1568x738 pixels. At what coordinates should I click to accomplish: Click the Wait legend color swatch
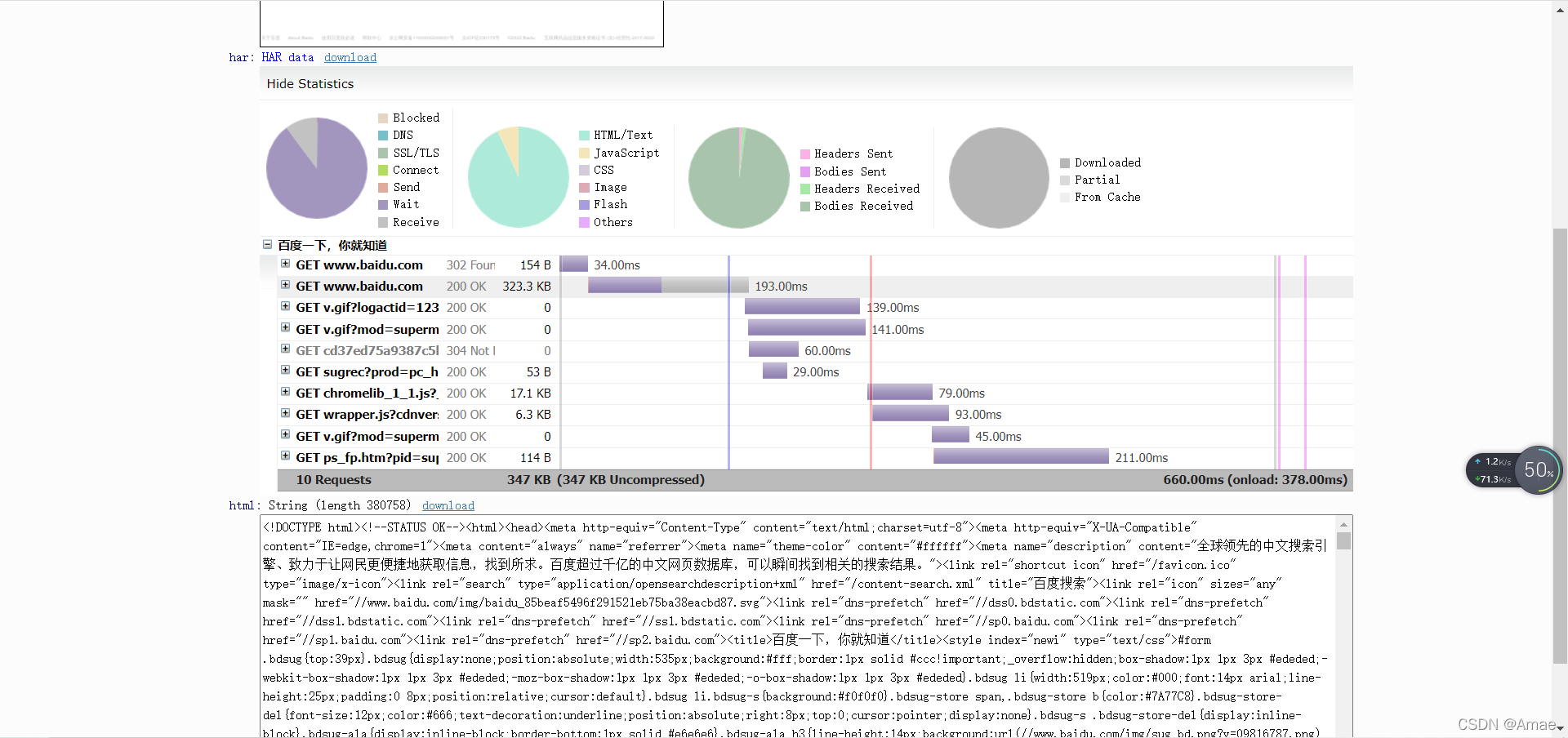click(x=383, y=205)
